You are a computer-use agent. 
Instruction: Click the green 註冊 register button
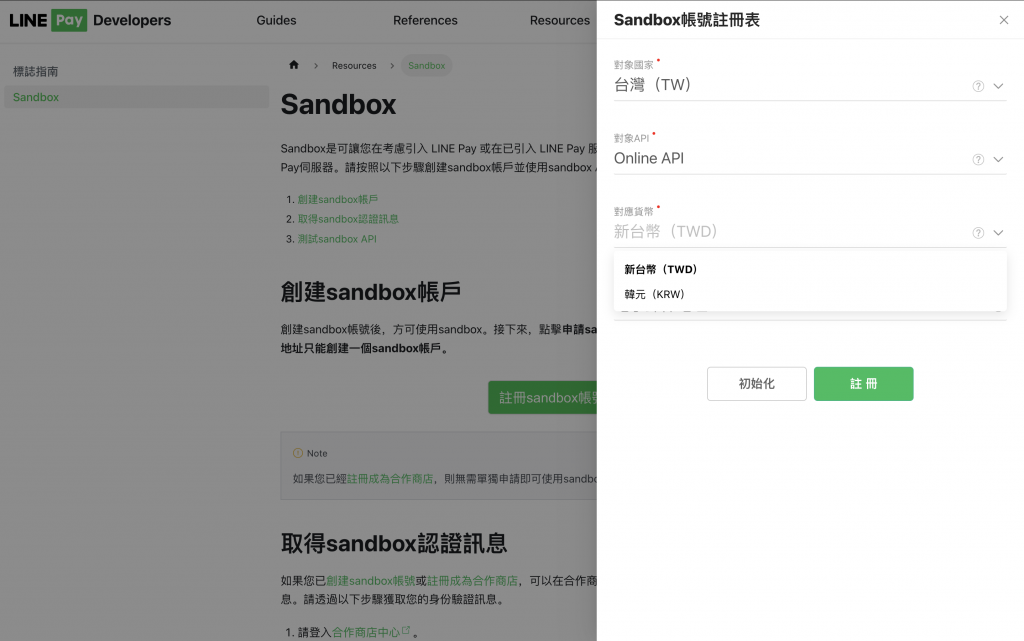(863, 384)
